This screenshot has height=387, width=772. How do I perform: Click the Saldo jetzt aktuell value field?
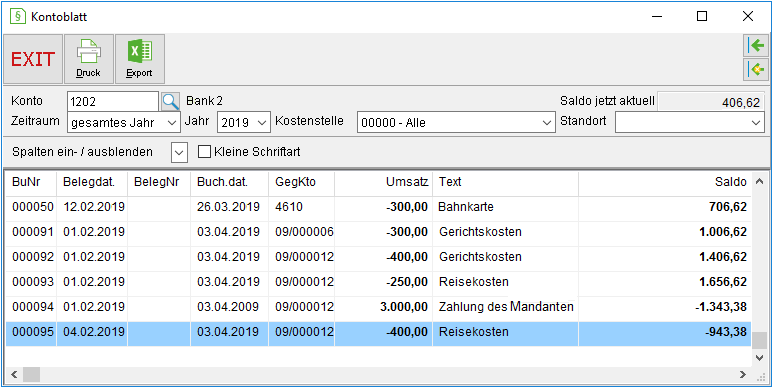(x=711, y=102)
